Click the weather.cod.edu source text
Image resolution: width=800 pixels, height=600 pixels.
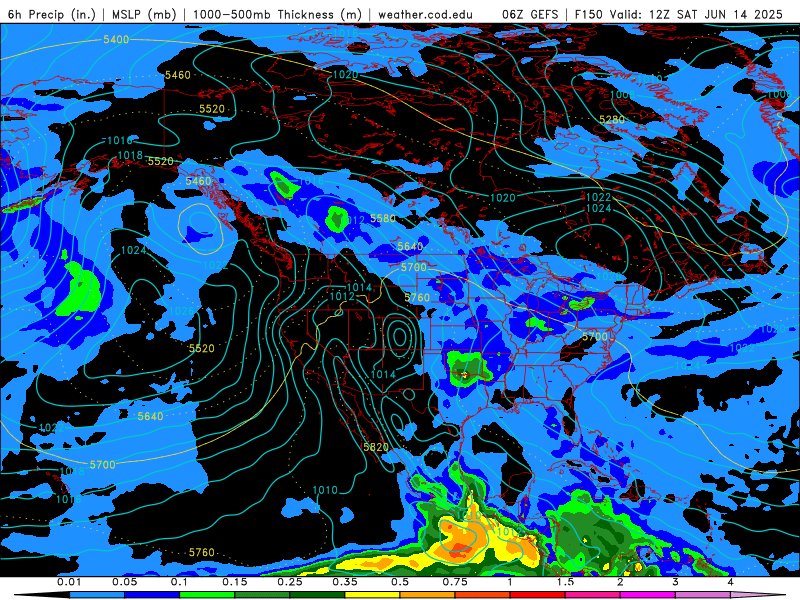425,14
